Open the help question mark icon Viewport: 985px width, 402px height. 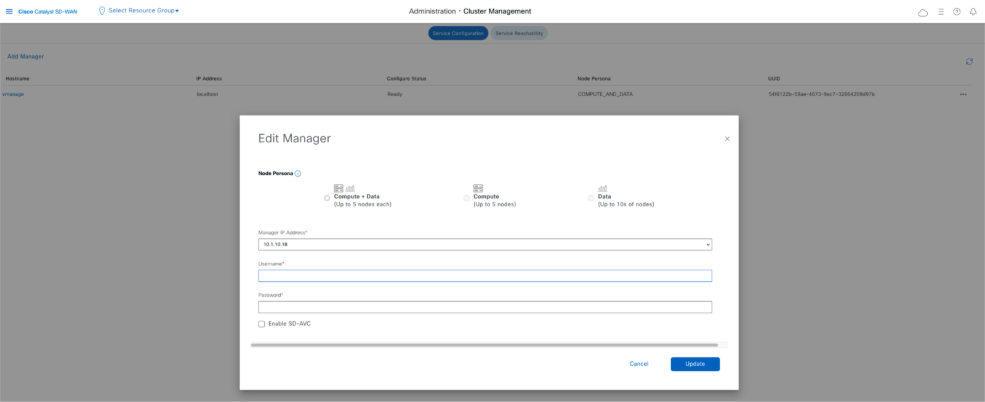point(956,12)
